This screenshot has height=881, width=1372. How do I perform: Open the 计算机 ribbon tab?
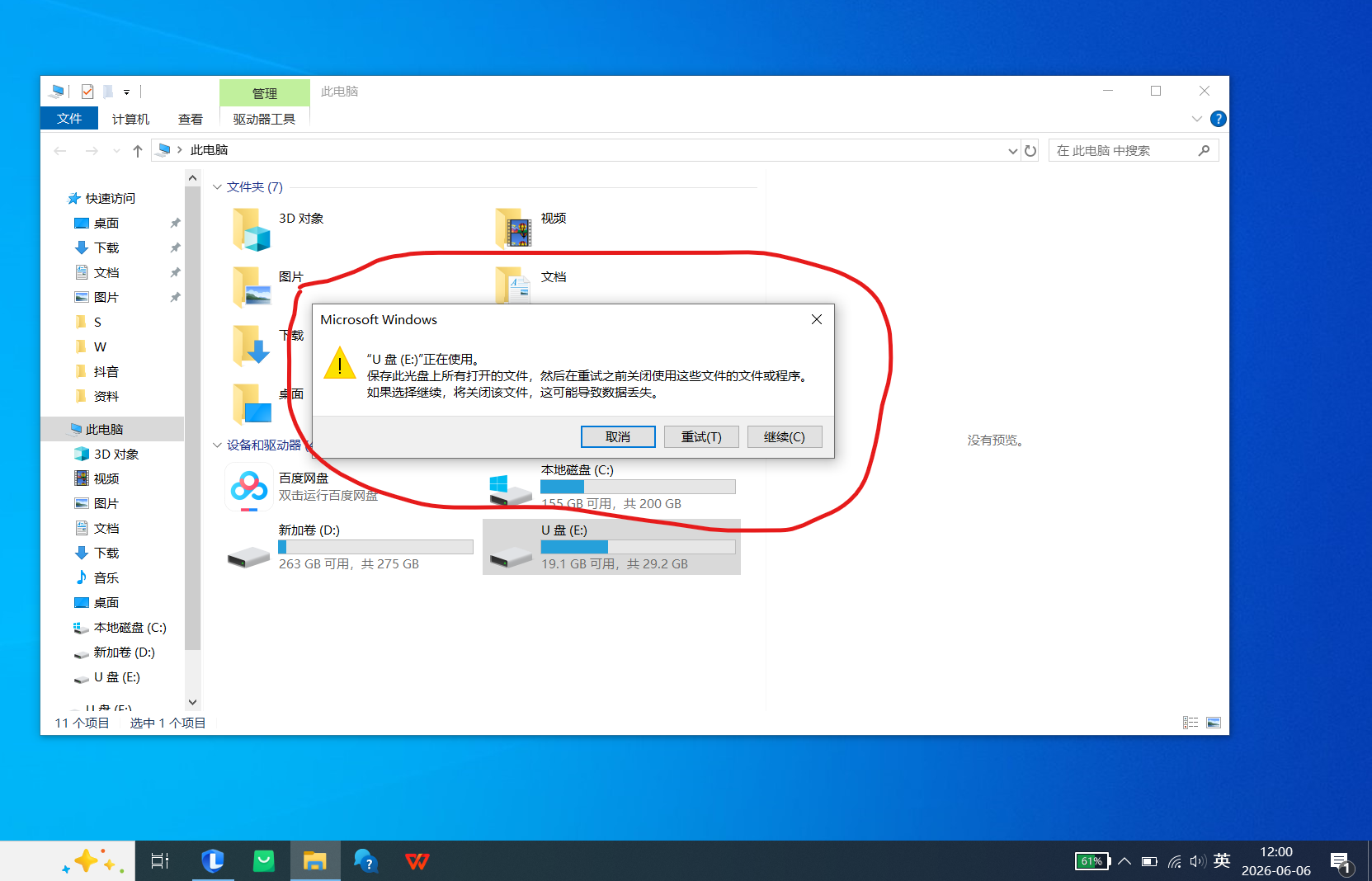pos(130,119)
